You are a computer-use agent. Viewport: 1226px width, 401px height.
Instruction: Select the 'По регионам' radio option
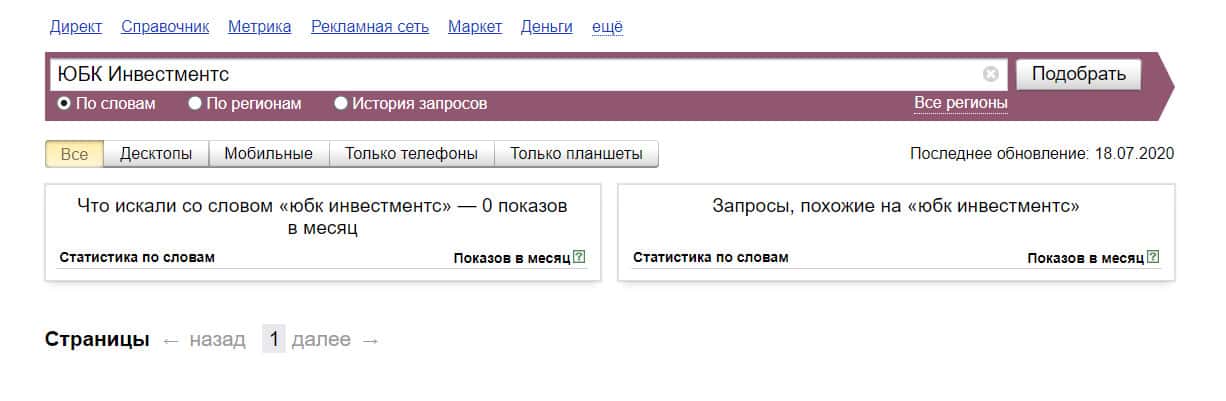pyautogui.click(x=195, y=103)
